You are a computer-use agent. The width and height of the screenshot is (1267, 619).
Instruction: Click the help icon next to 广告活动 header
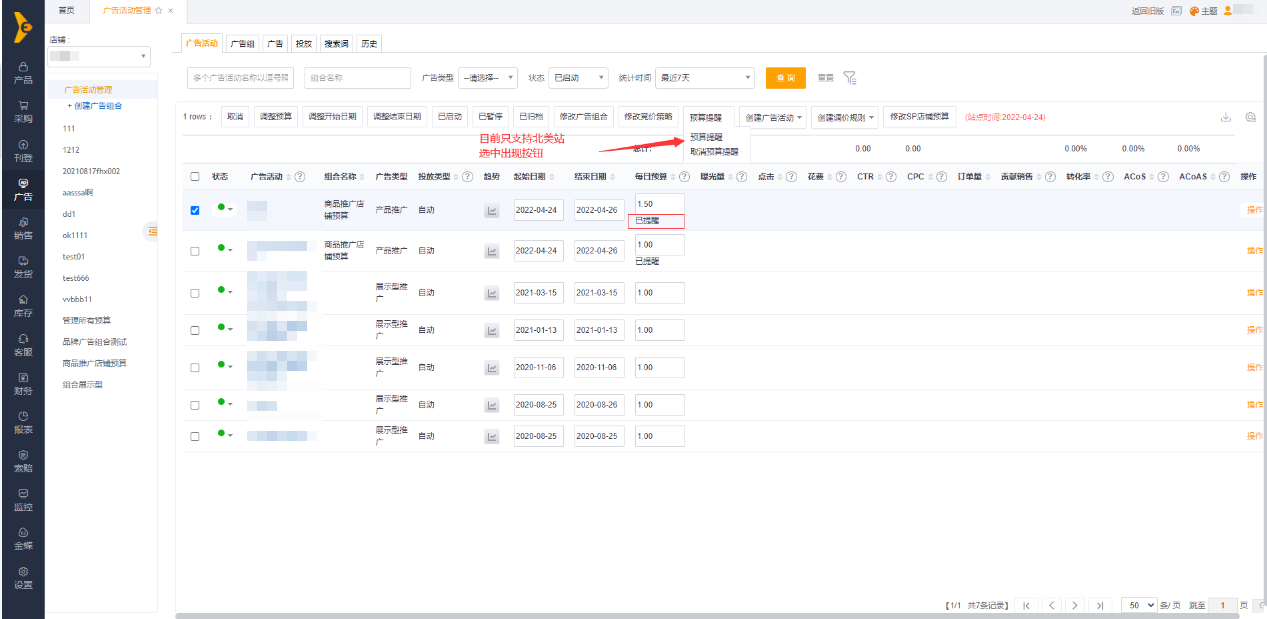[300, 177]
